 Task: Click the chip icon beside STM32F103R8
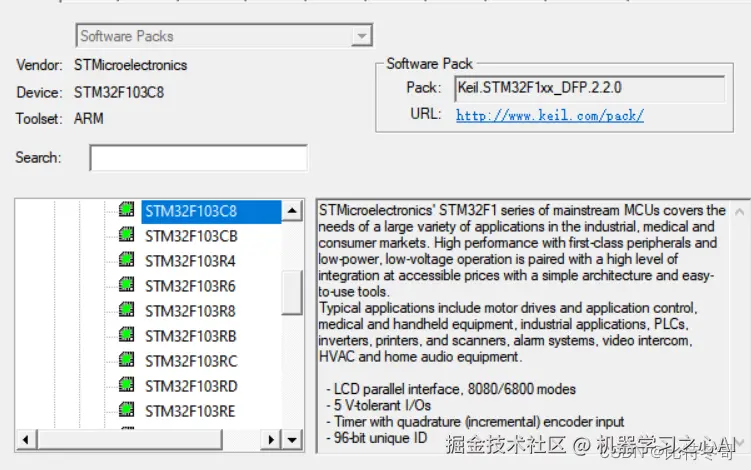pos(126,309)
